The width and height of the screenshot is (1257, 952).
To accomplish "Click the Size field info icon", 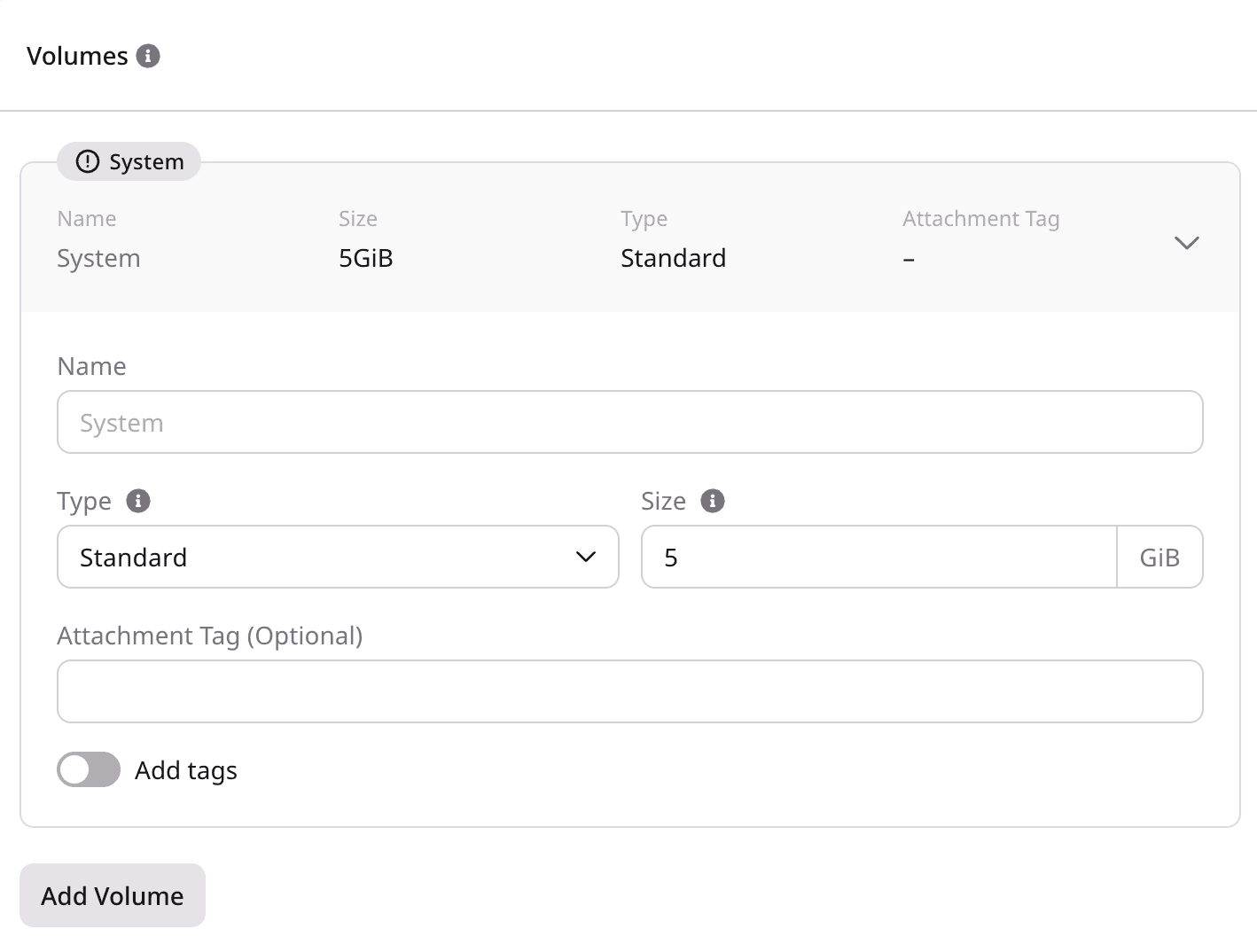I will [x=713, y=501].
